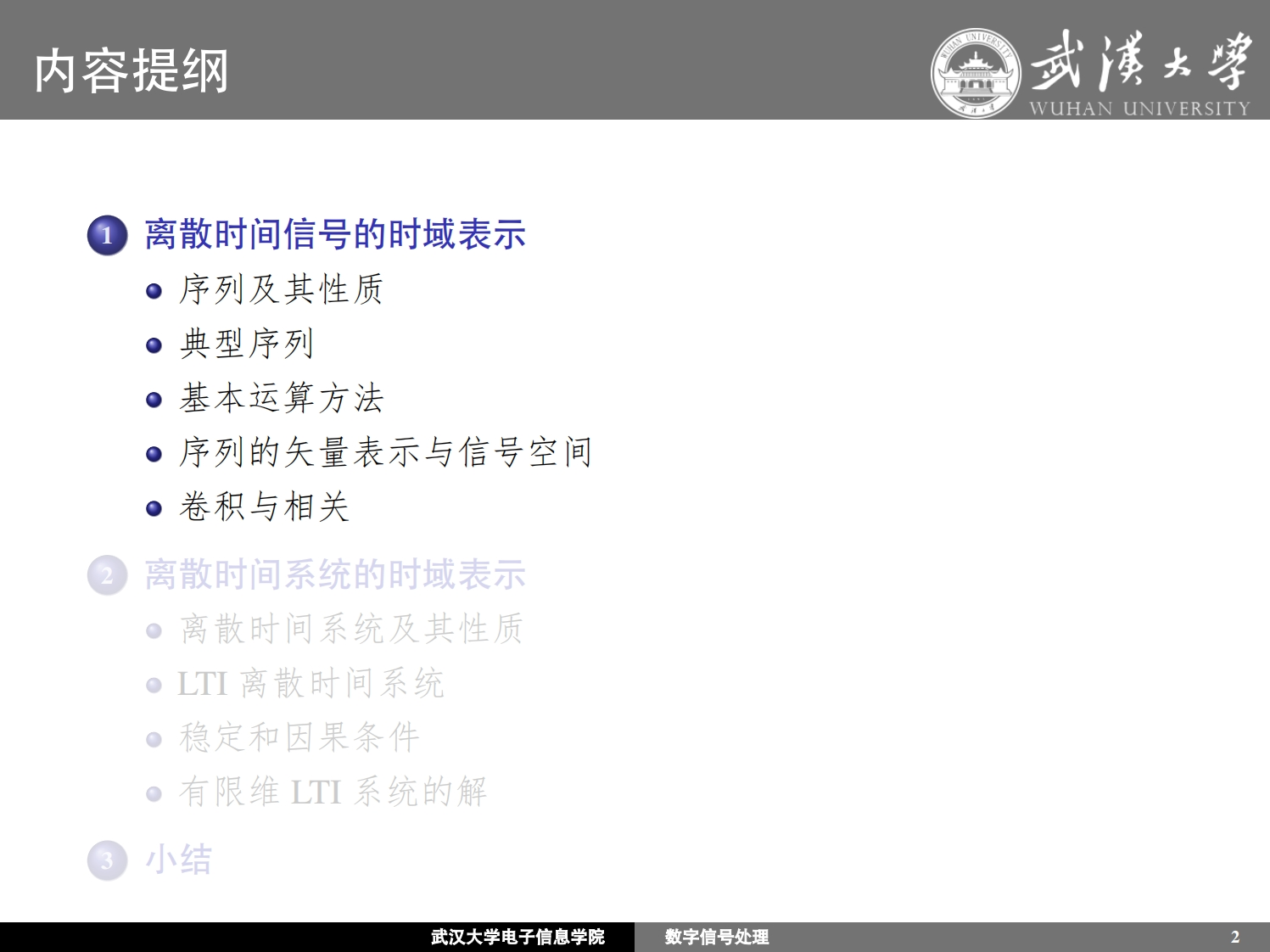Screen dimensions: 1270x952
Task: Click 离散时间系统及其性质 outline item
Action: pos(351,630)
